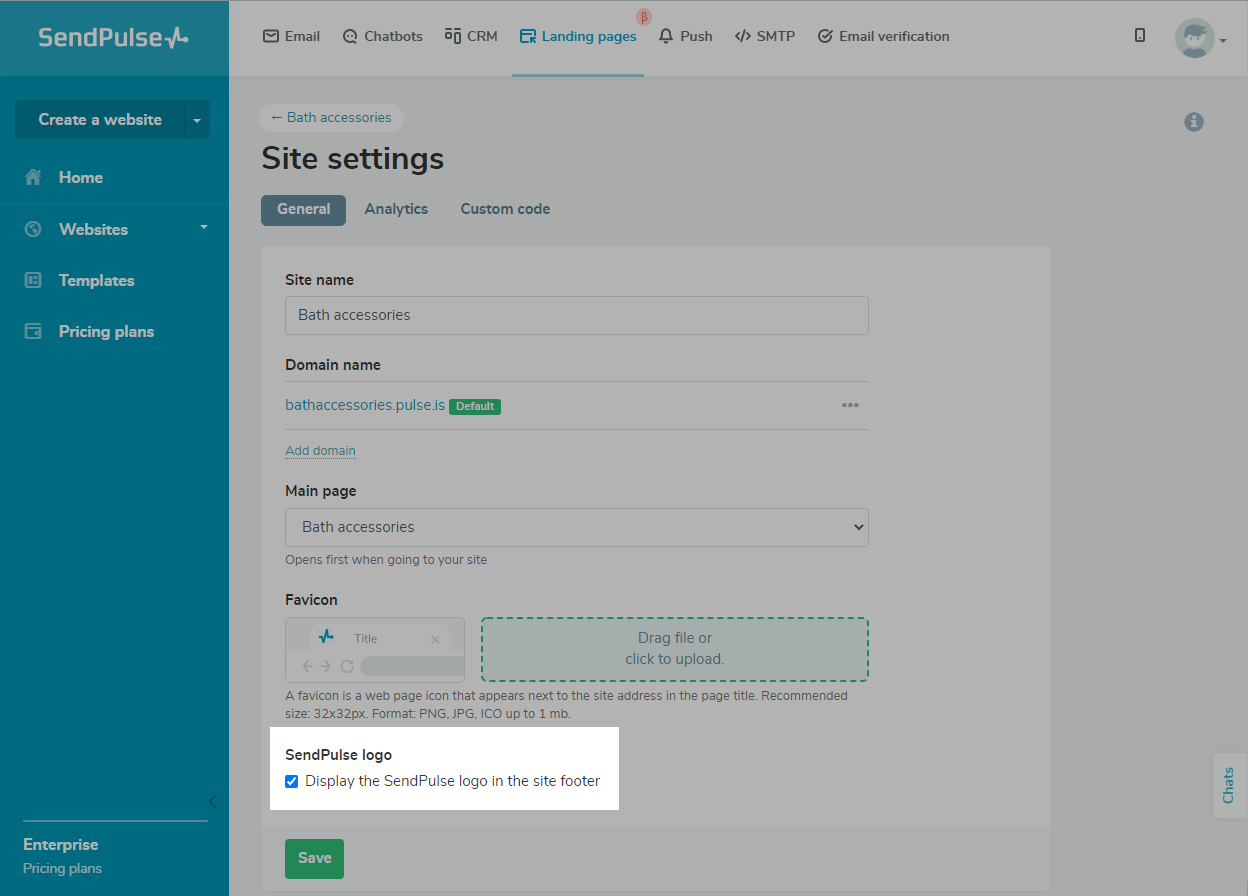
Task: Click the Create a website button
Action: 100,119
